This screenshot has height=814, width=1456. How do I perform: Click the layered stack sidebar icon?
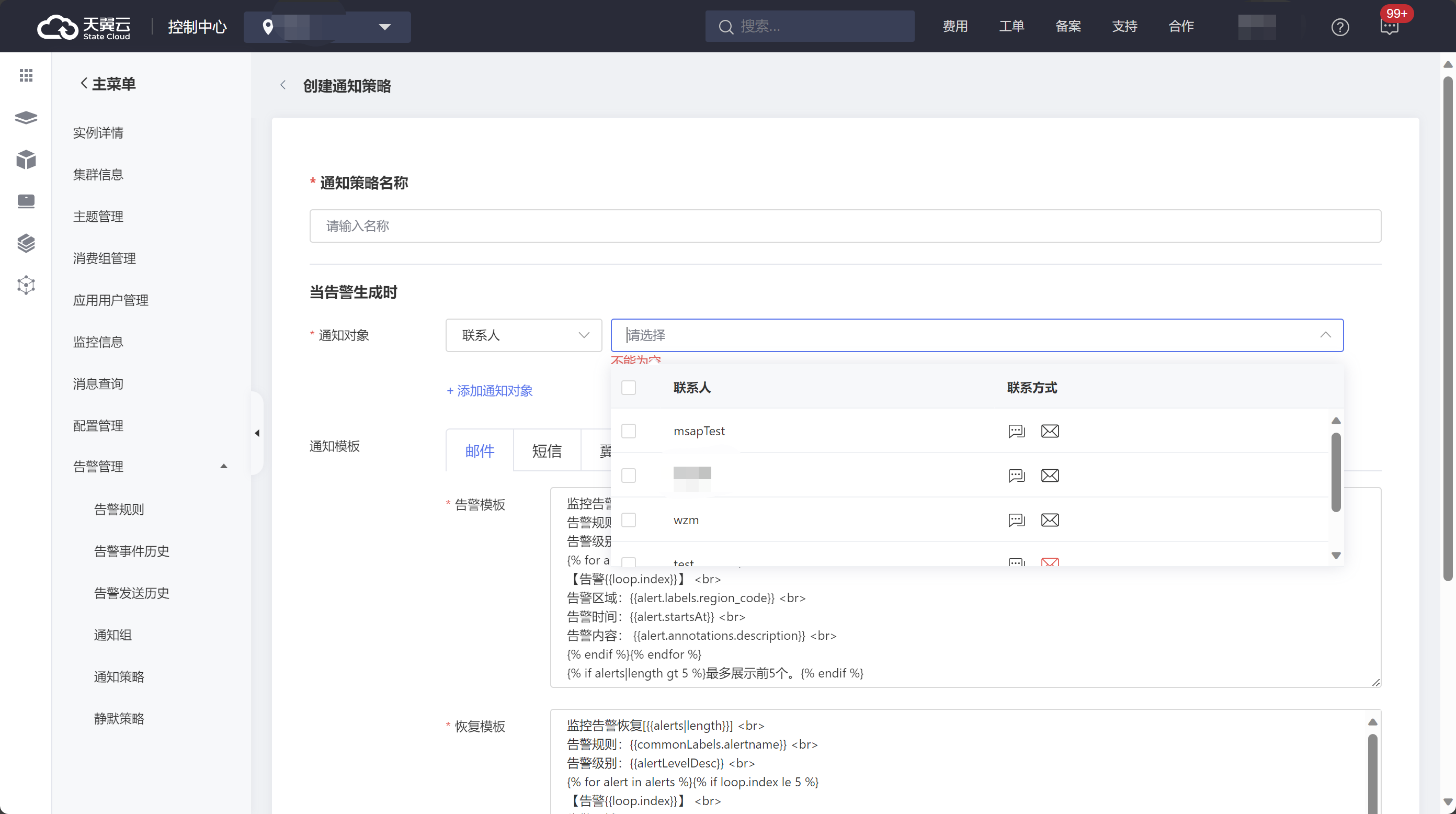[26, 243]
